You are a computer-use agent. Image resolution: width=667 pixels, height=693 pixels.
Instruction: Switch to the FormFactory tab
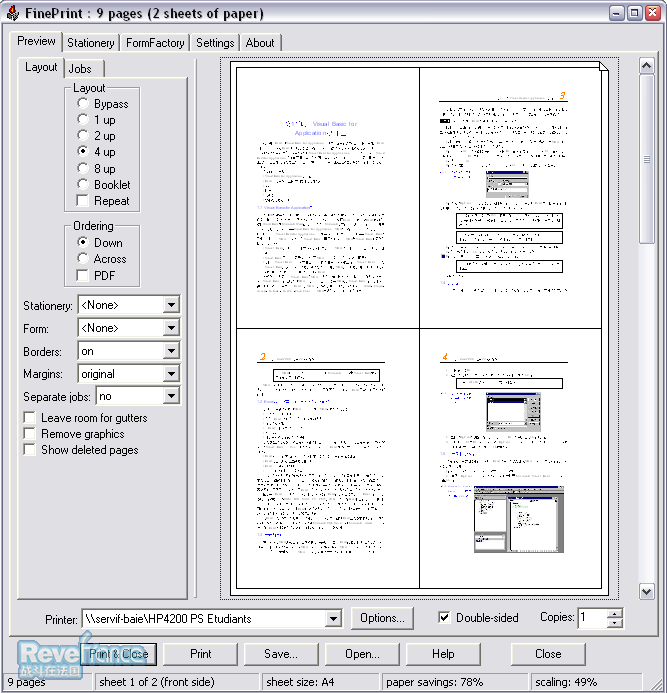(155, 43)
